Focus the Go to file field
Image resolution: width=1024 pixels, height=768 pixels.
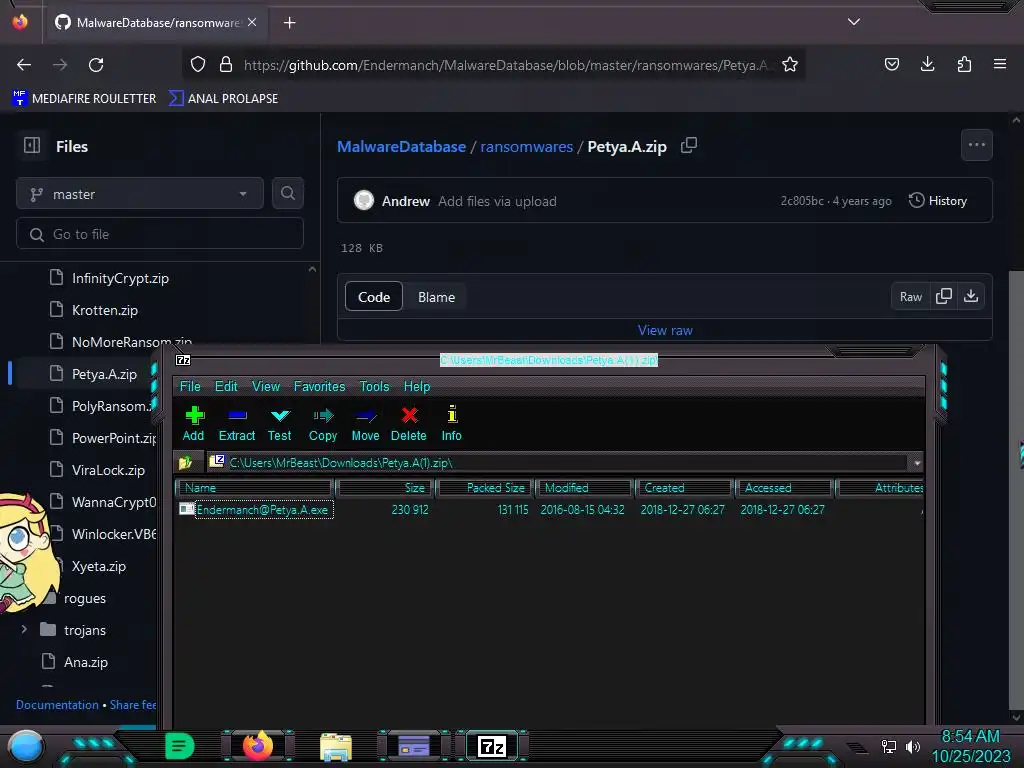[x=160, y=234]
